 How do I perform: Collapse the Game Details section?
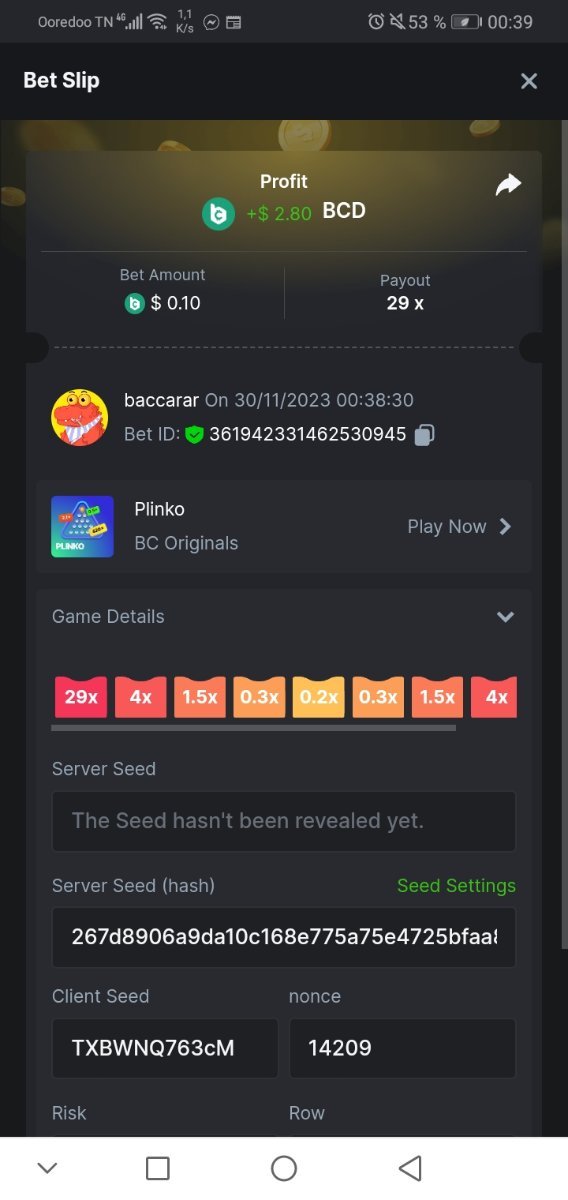(x=505, y=617)
